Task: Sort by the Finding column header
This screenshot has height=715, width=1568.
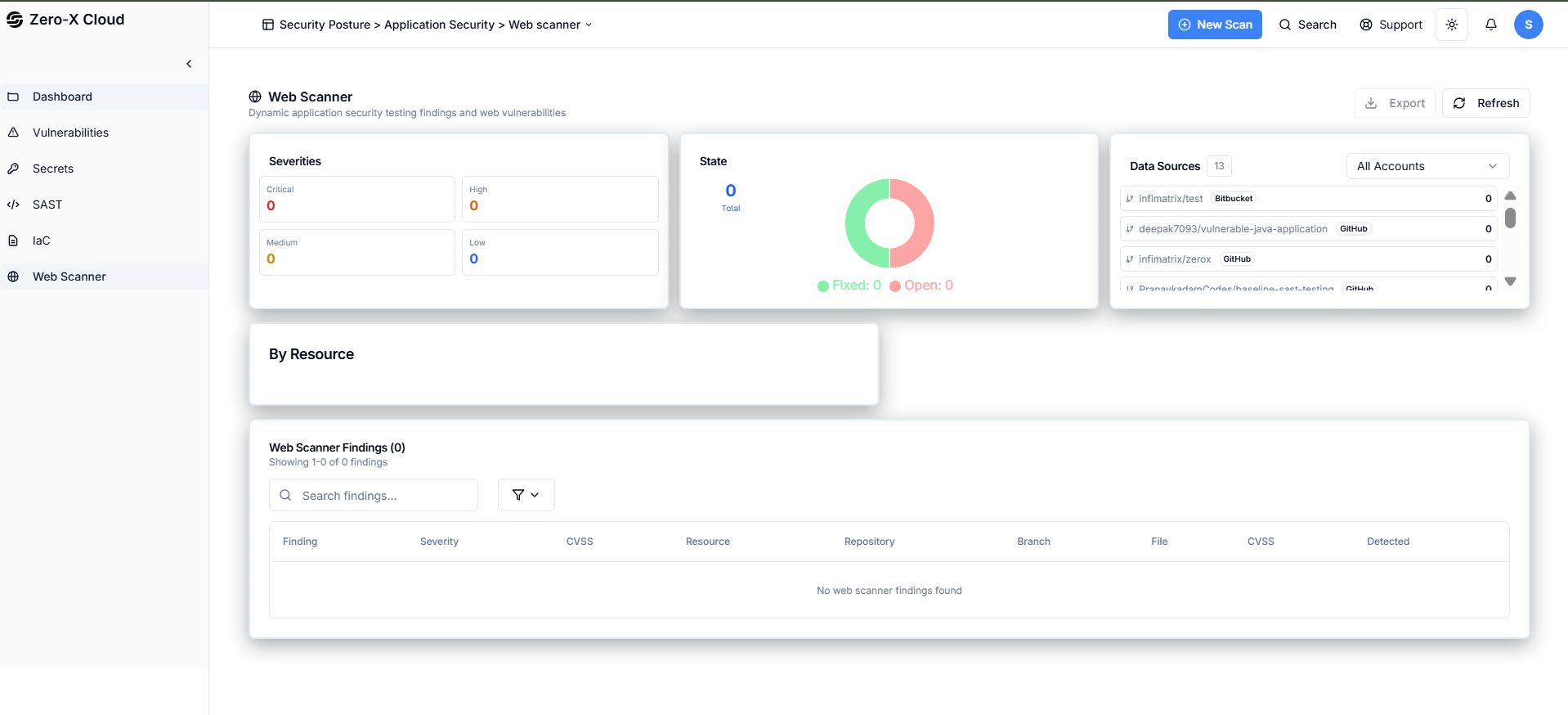Action: click(300, 542)
